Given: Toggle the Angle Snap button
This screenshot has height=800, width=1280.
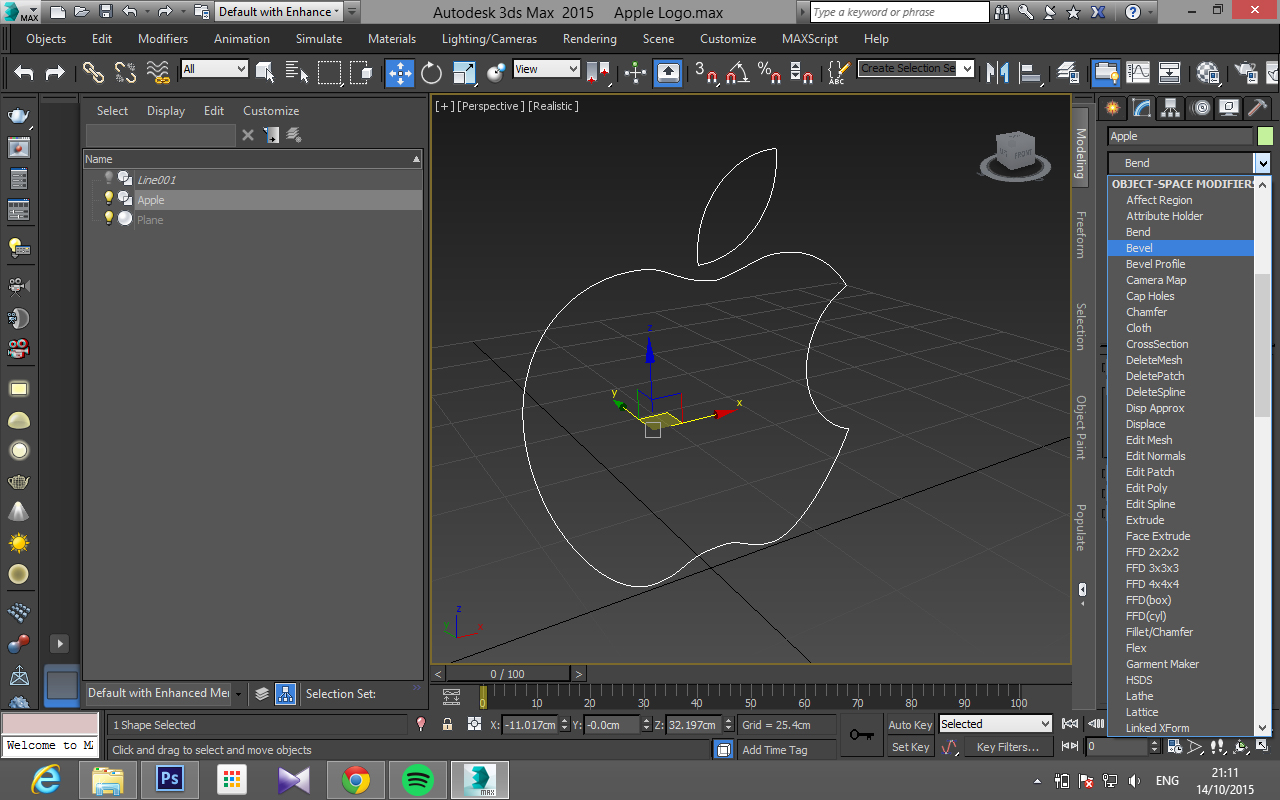Looking at the screenshot, I should (738, 72).
